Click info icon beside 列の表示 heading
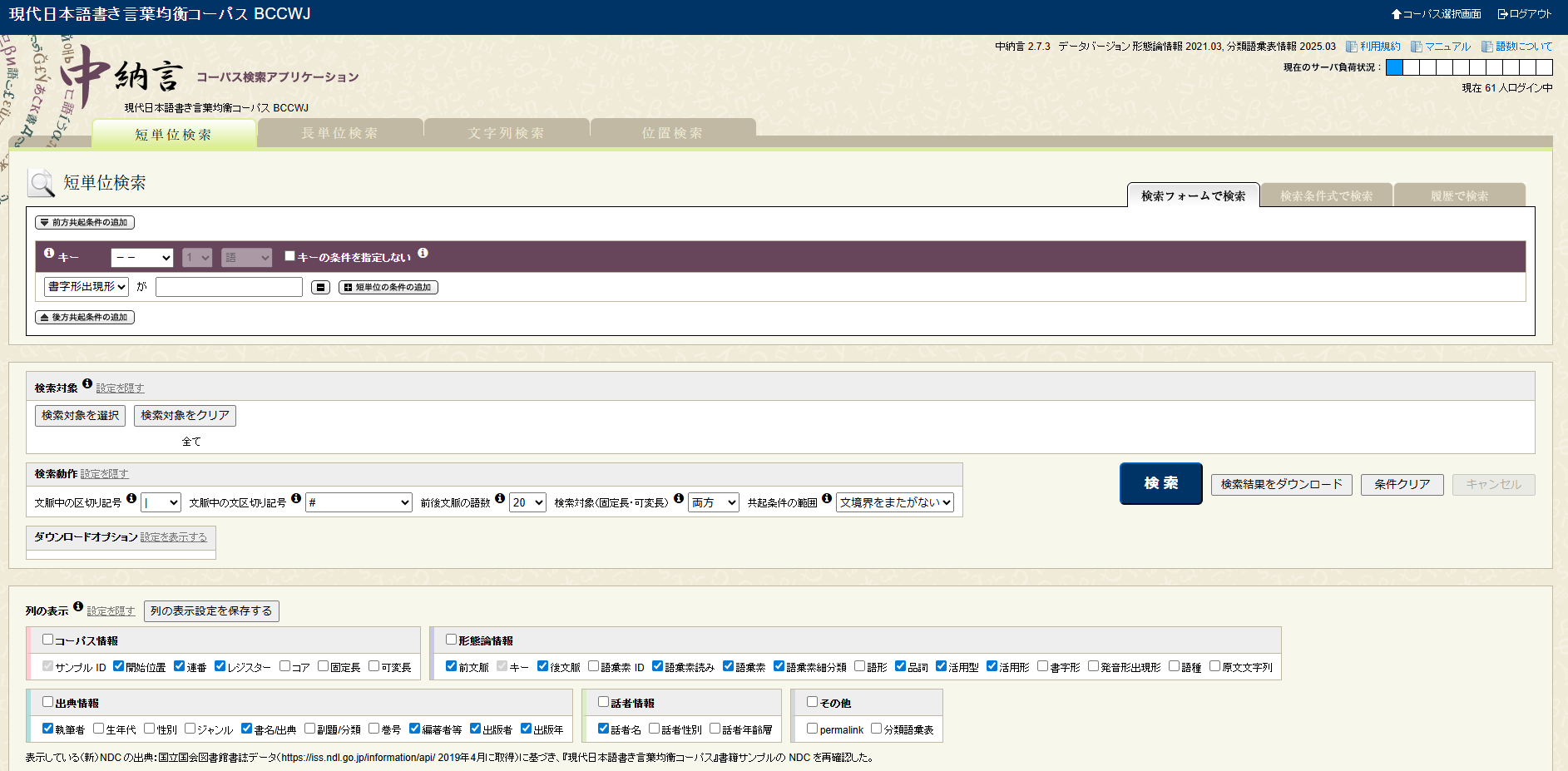This screenshot has height=771, width=1568. [78, 607]
